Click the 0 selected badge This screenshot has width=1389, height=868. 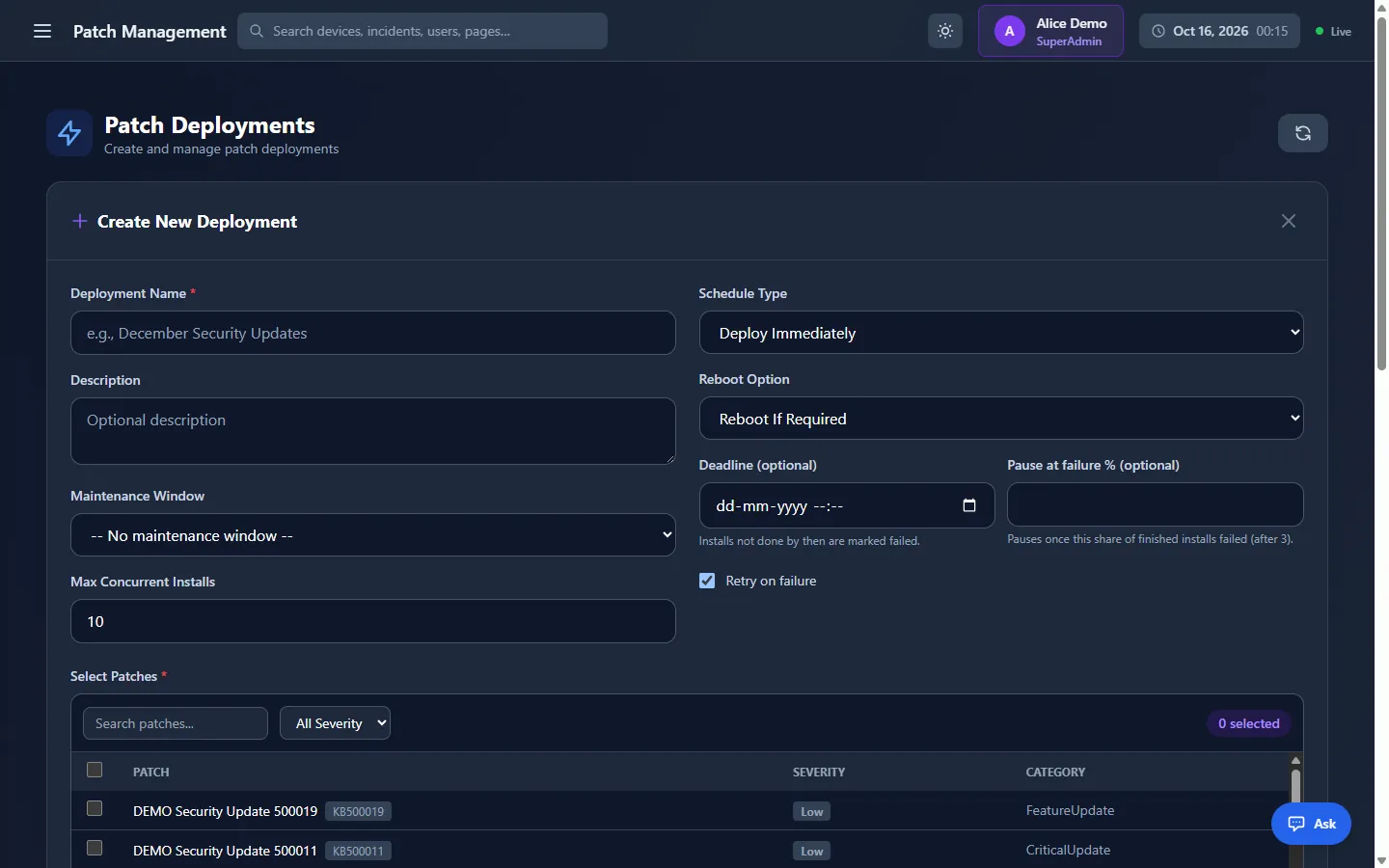pos(1249,723)
